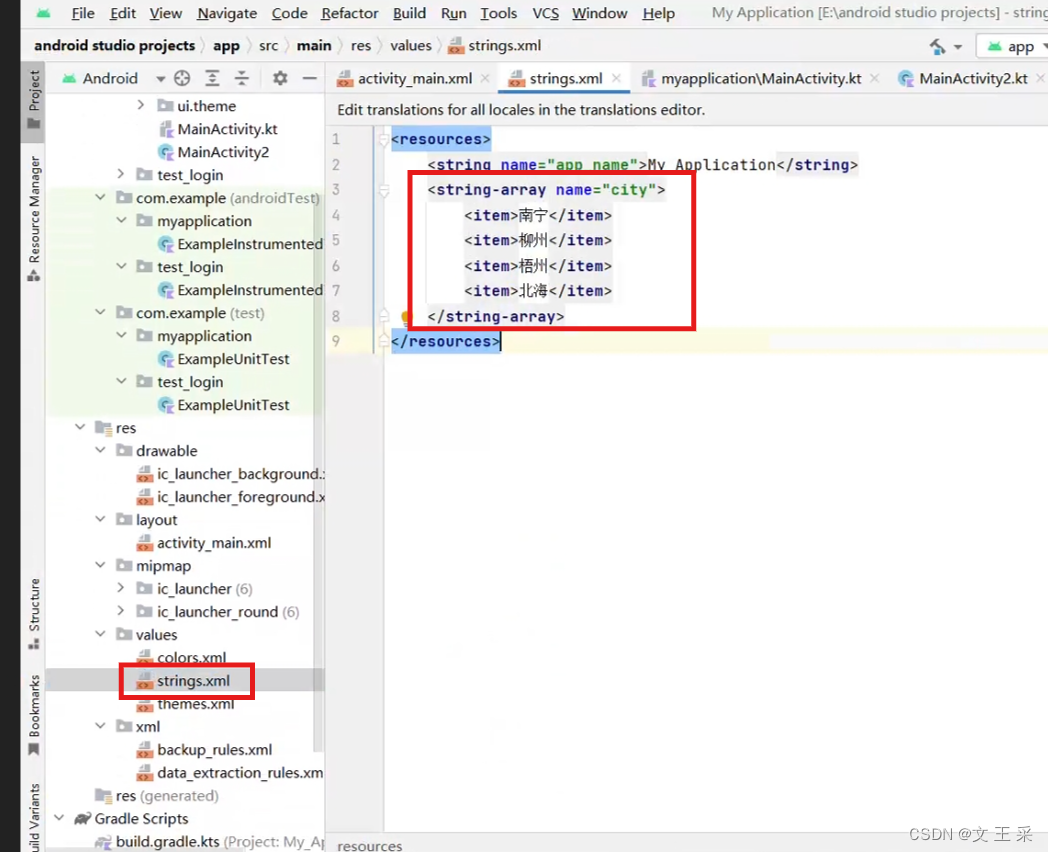Select backup_rules.xml in xml folder

[x=214, y=750]
